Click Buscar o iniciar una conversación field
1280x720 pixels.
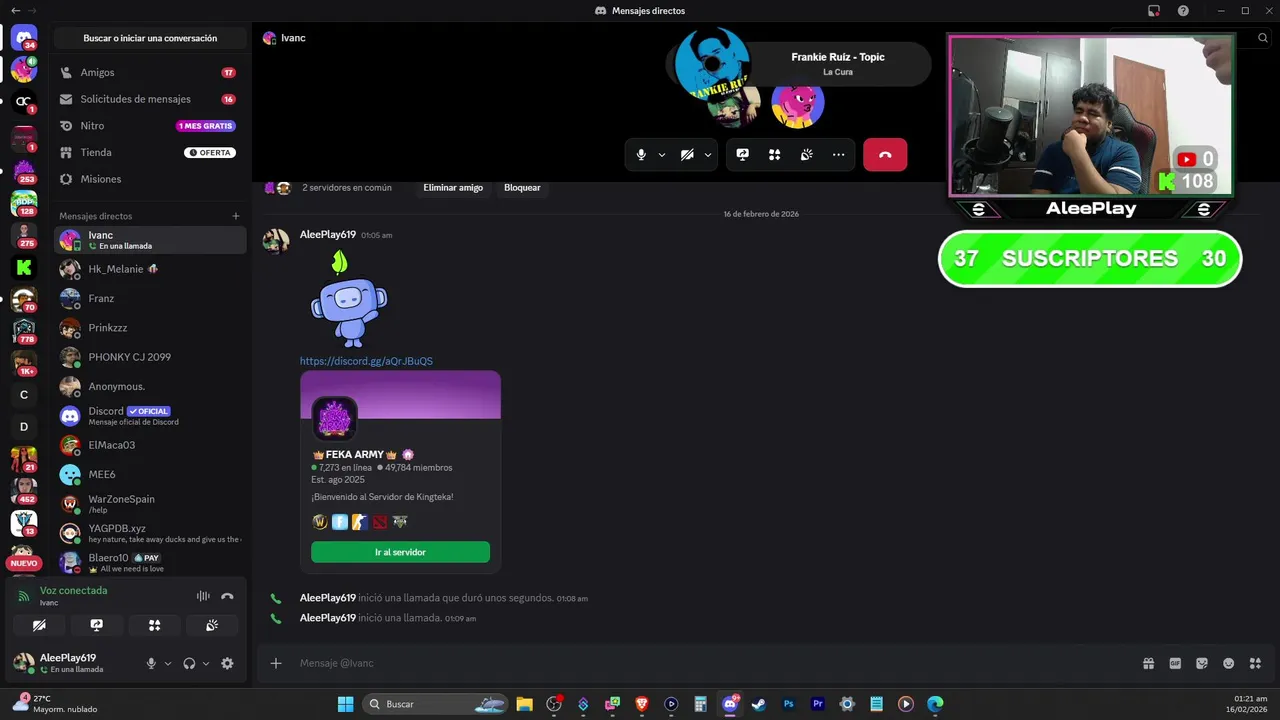pos(150,38)
